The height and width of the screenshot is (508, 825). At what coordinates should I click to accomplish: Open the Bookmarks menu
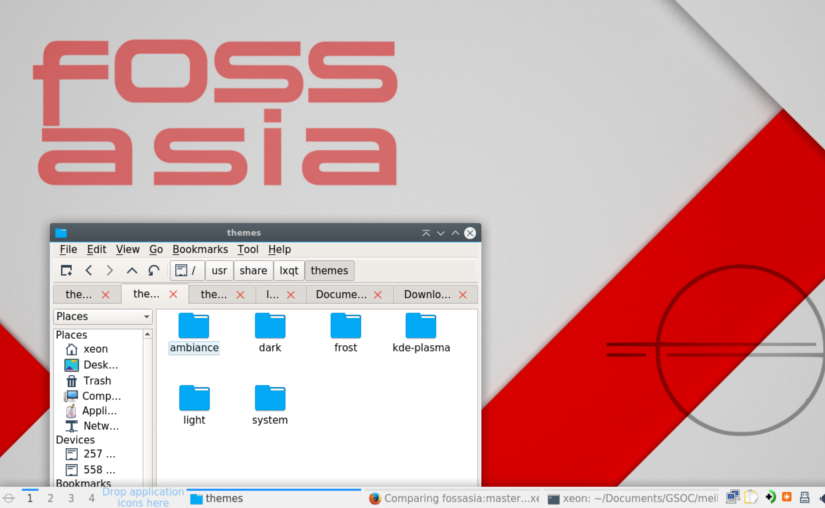click(200, 250)
